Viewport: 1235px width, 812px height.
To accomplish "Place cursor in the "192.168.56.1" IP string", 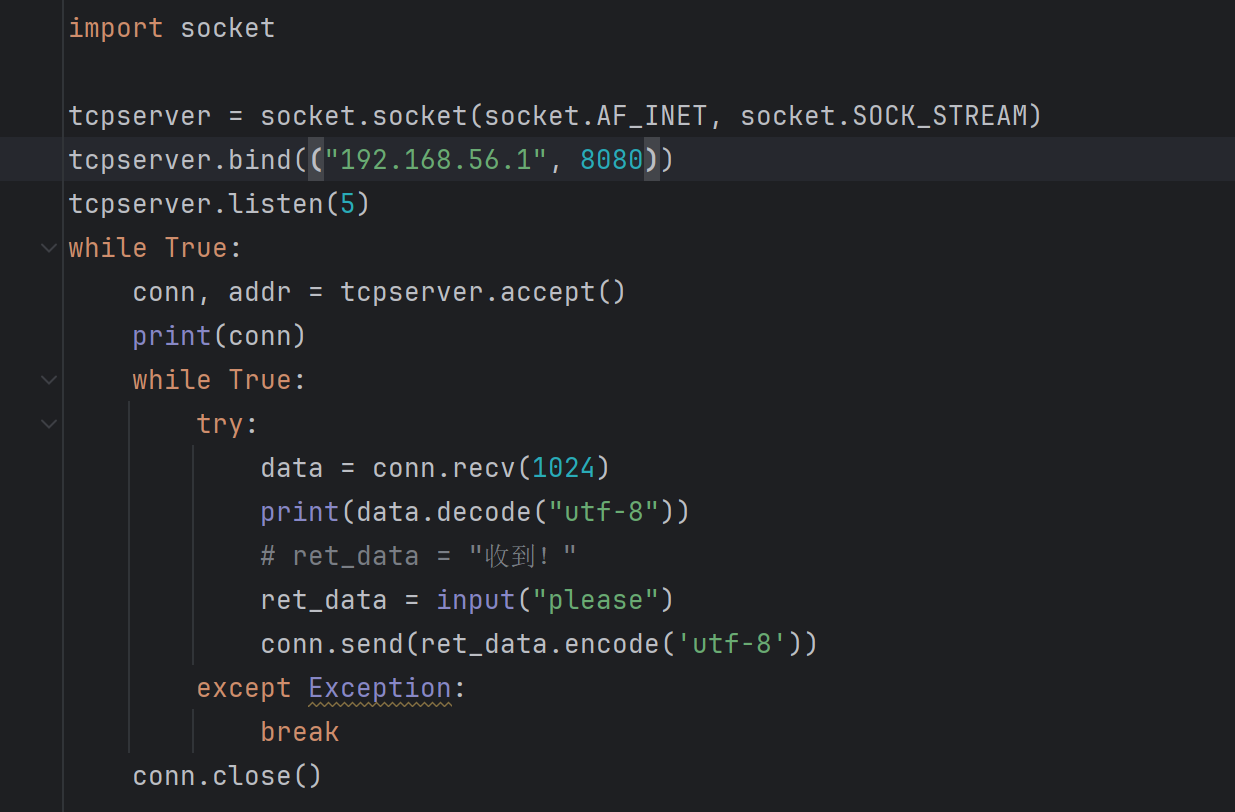I will pos(435,160).
